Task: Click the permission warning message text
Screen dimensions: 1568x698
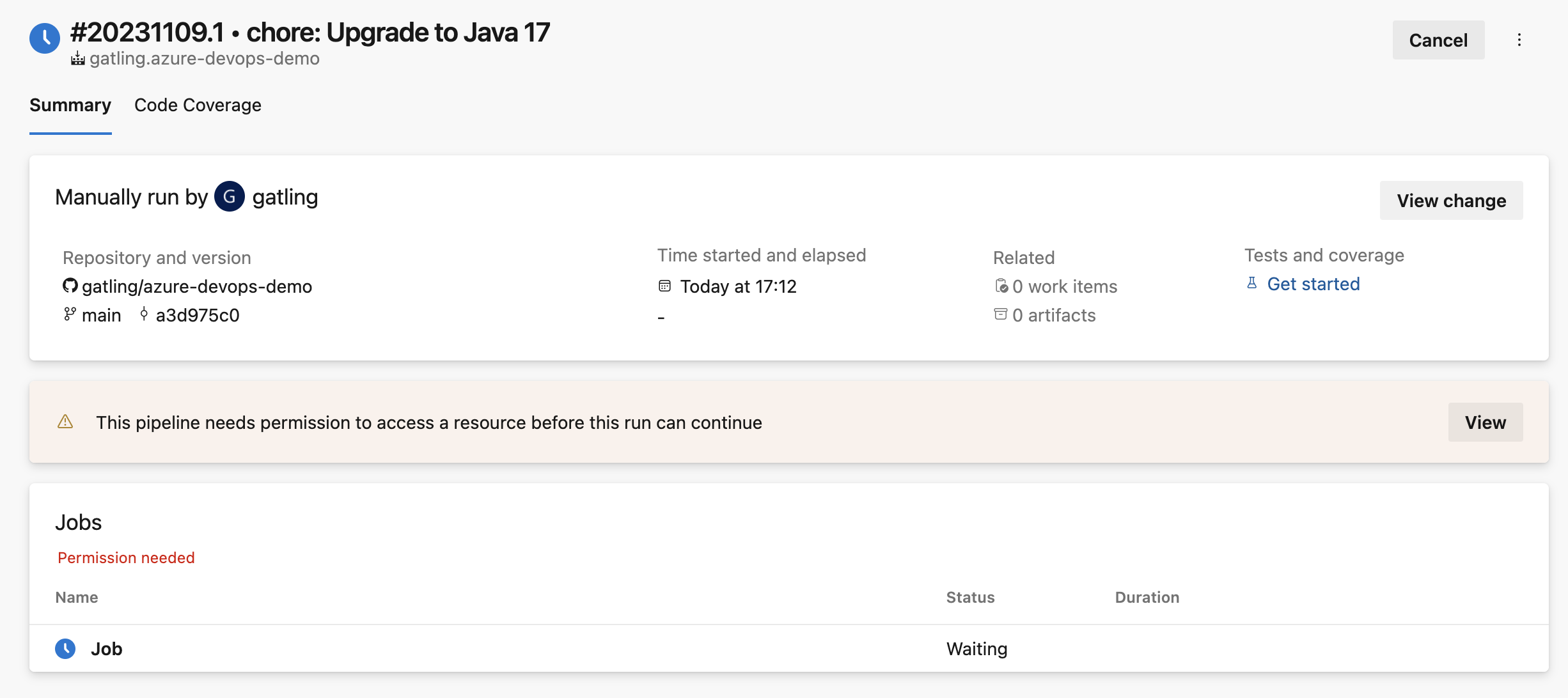Action: pyautogui.click(x=429, y=423)
